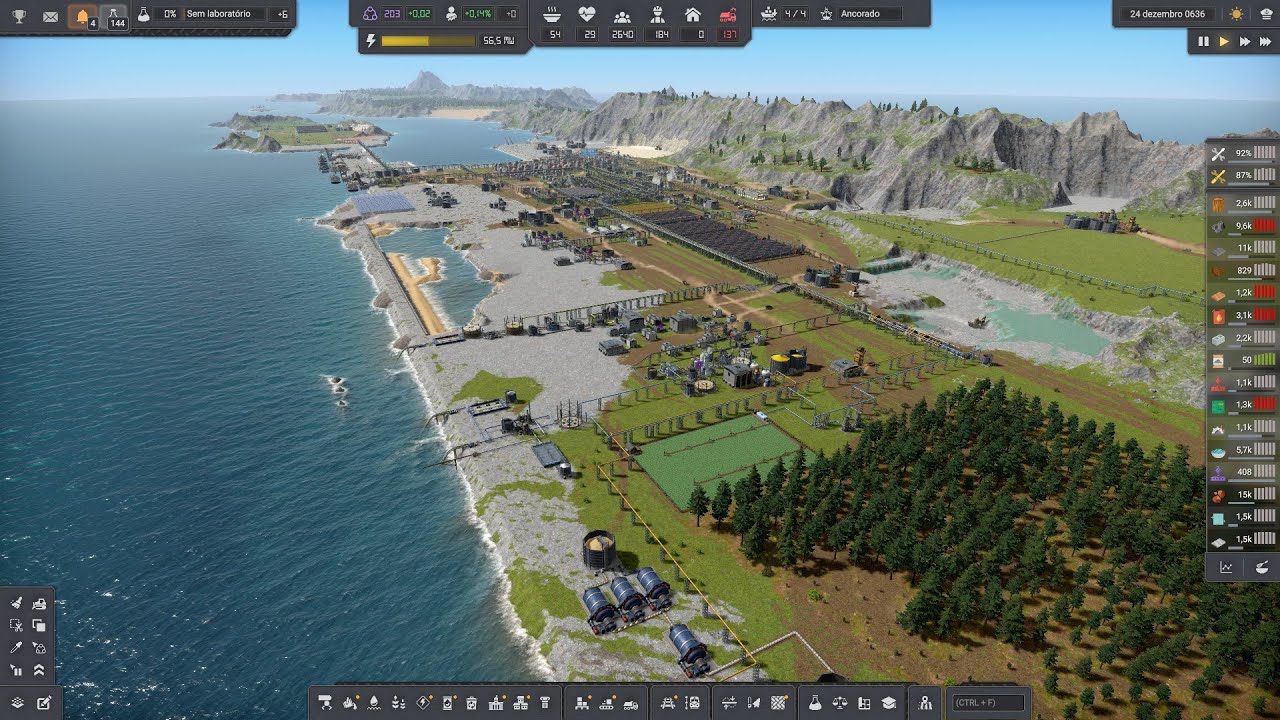Click the gold wrench maintenance 87% row
This screenshot has width=1280, height=720.
tap(1243, 175)
